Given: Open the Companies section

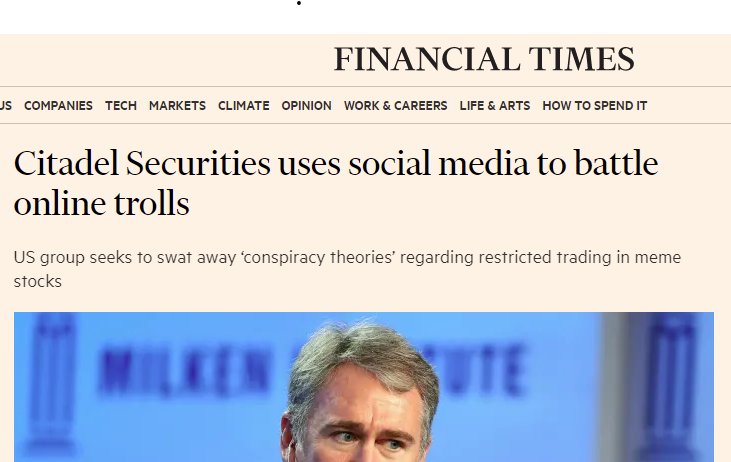Looking at the screenshot, I should (58, 106).
